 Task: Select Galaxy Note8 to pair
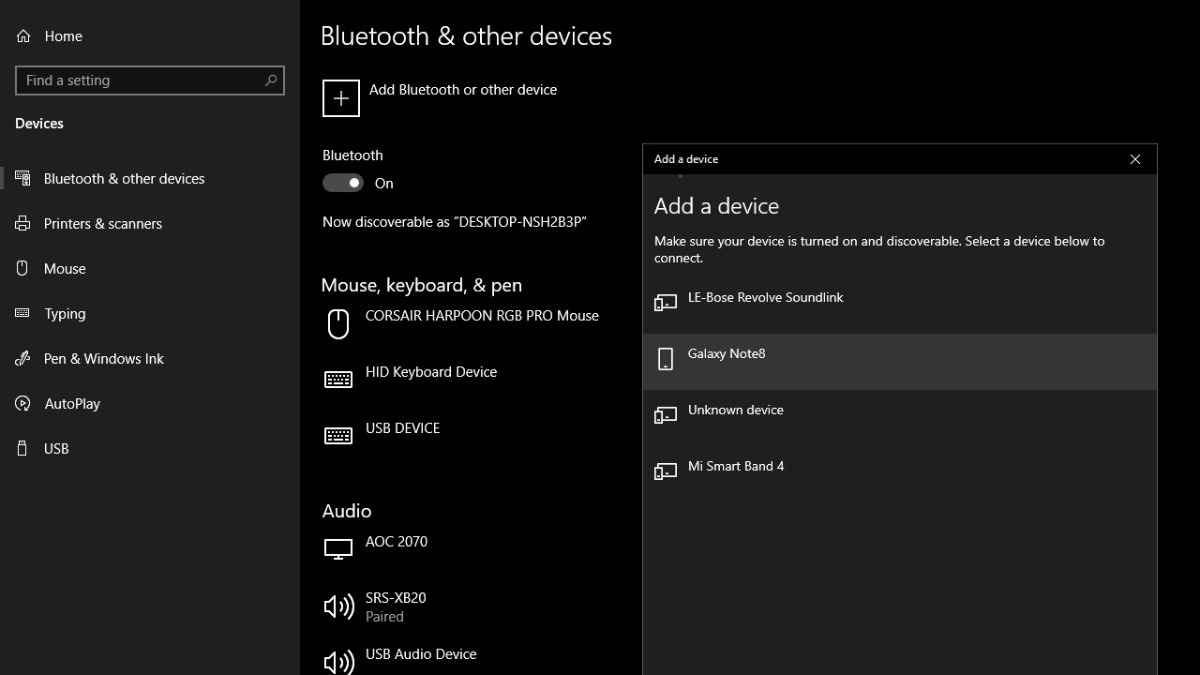(900, 361)
